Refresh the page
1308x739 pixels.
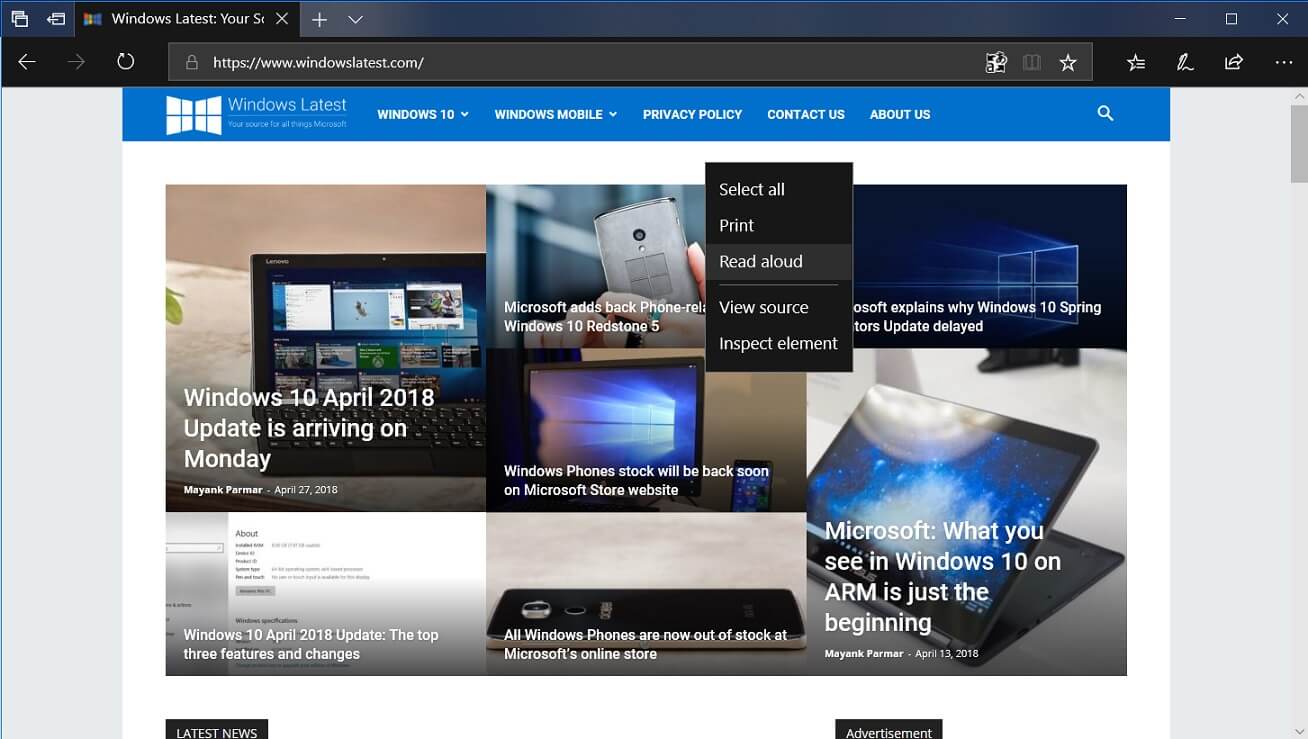(x=125, y=62)
